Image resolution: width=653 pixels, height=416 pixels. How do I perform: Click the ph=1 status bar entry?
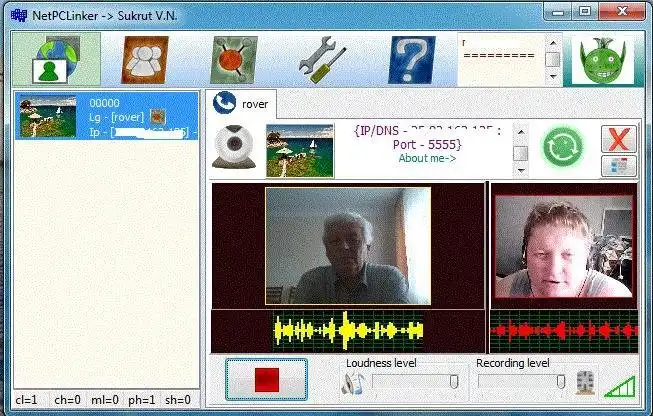click(142, 400)
